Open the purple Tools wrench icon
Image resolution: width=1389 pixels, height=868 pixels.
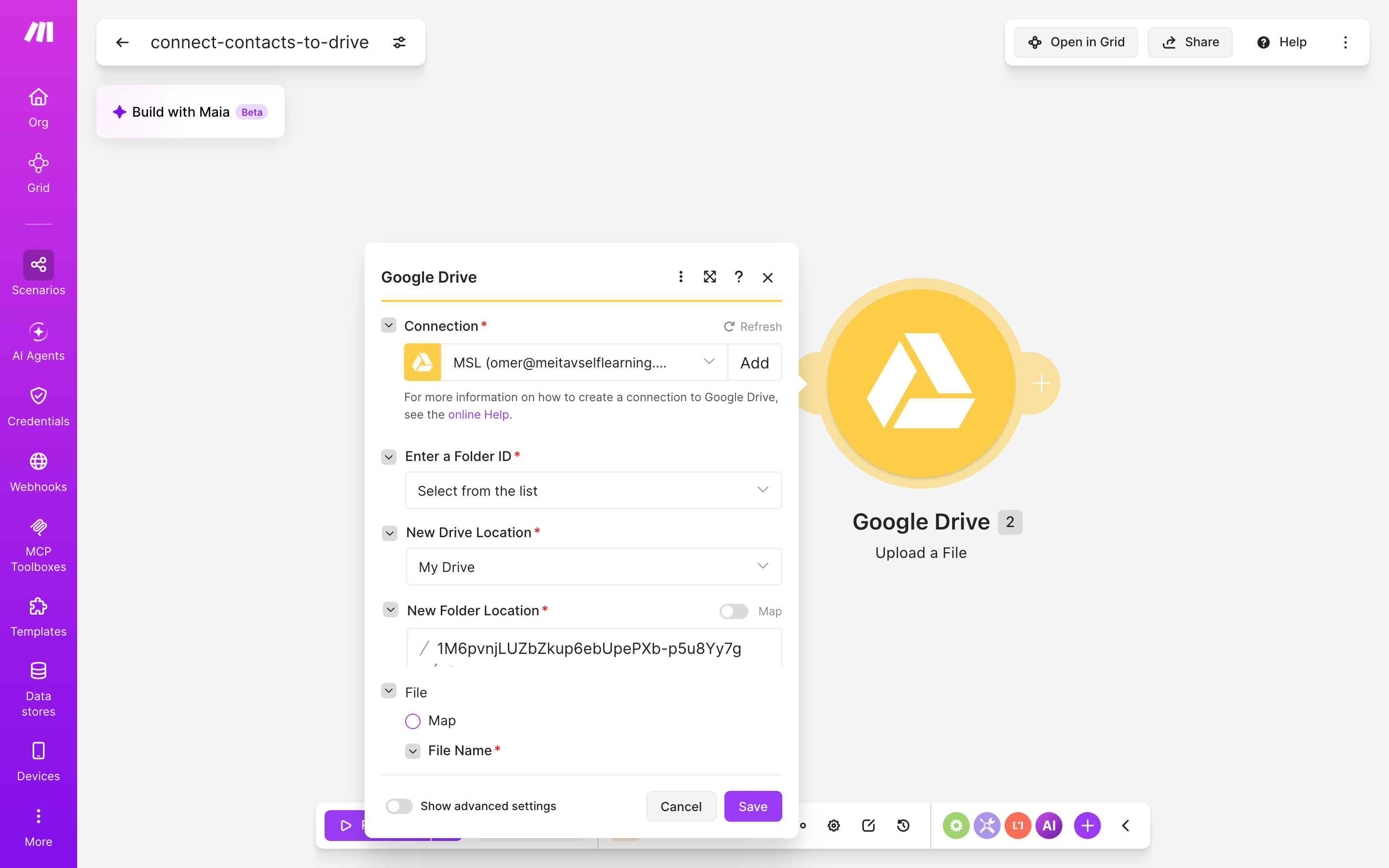click(987, 826)
